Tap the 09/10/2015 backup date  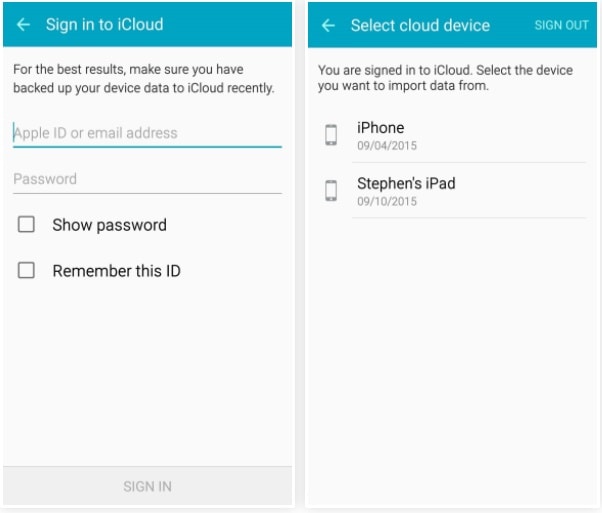[387, 201]
